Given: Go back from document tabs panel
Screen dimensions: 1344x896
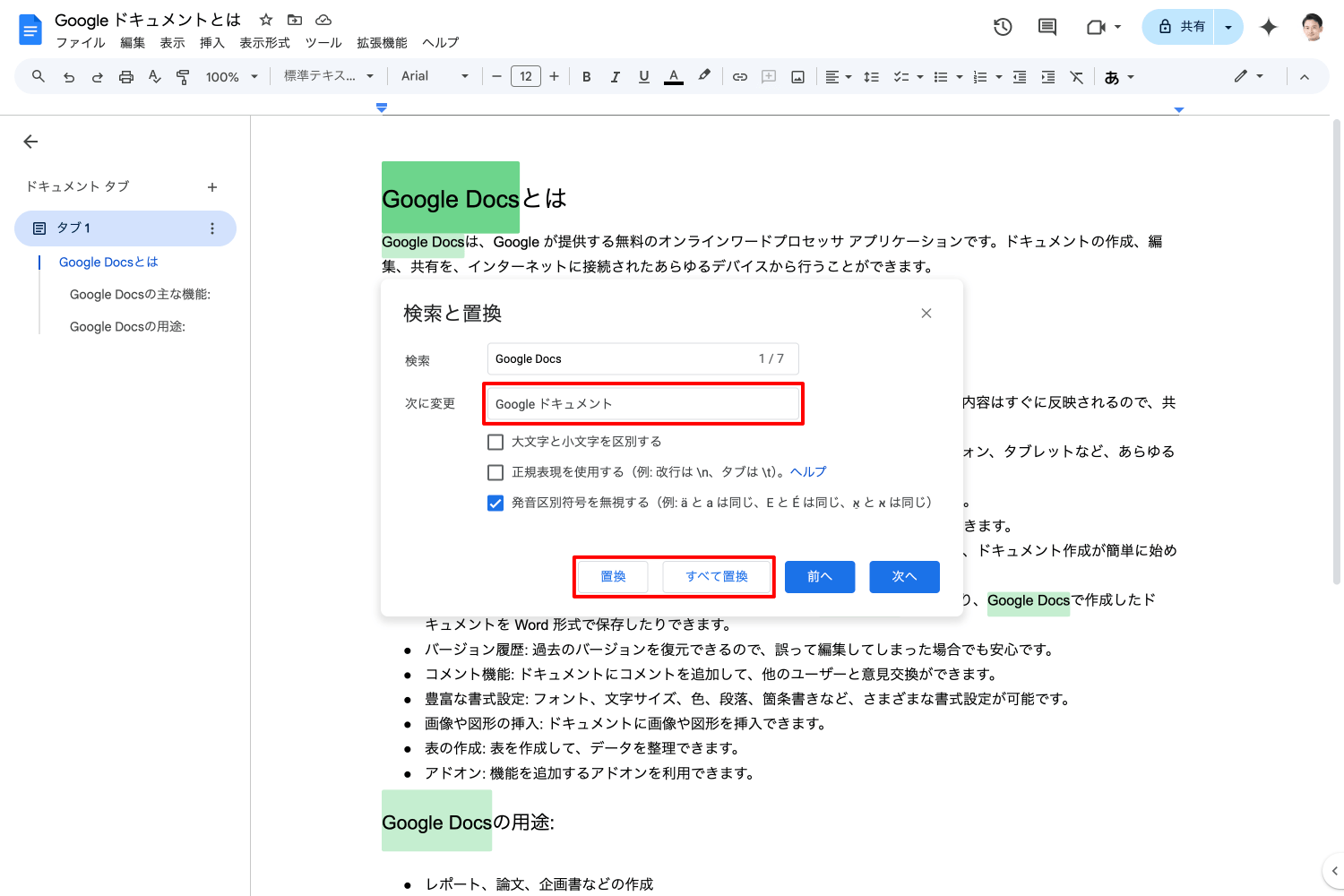Looking at the screenshot, I should (30, 142).
